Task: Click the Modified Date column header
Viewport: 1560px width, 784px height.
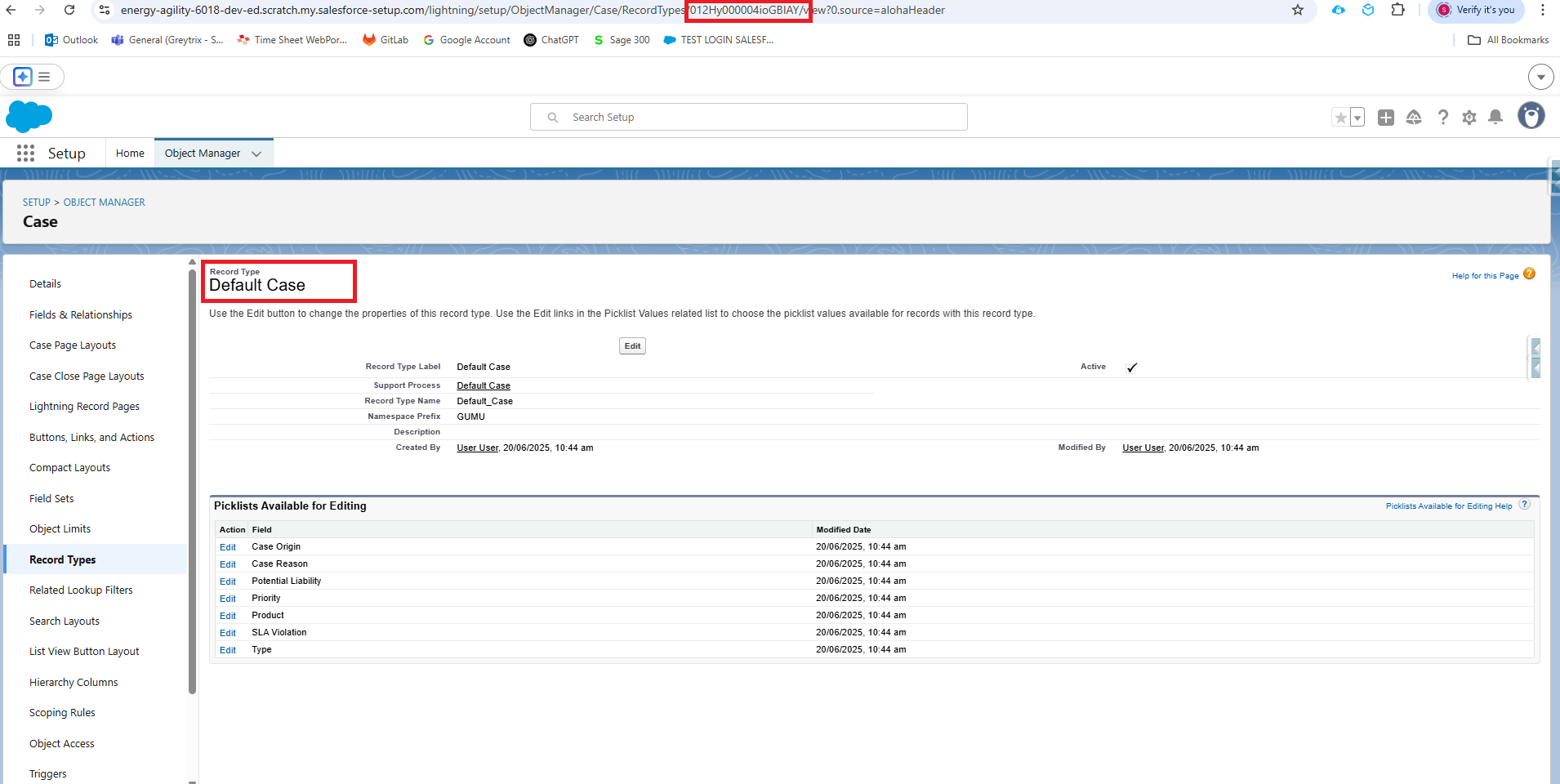Action: (x=844, y=530)
